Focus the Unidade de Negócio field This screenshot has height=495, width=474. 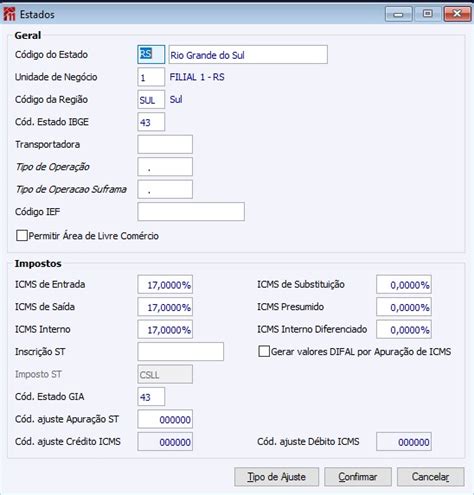tap(151, 77)
